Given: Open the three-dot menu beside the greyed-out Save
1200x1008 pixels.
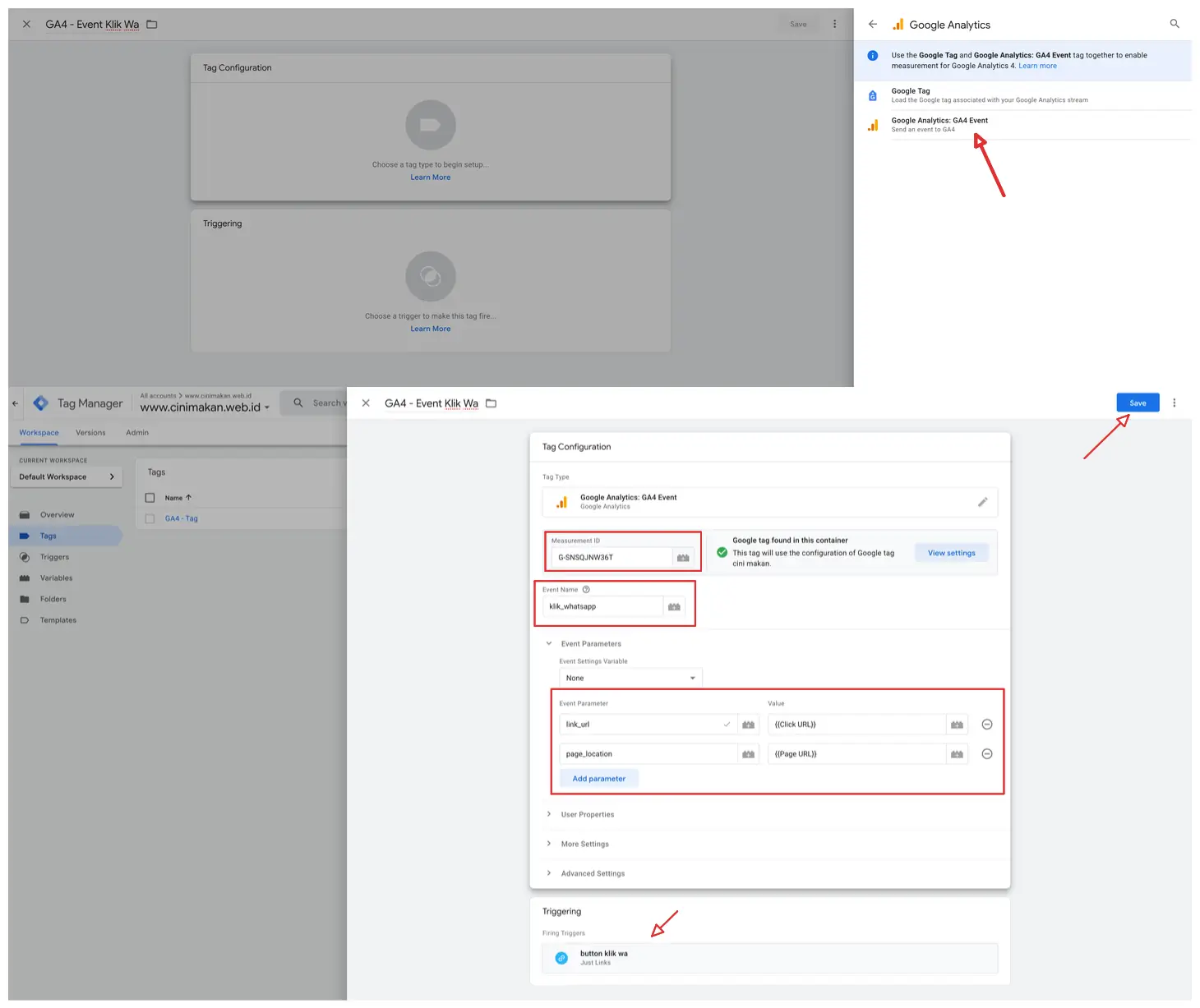Looking at the screenshot, I should [835, 25].
